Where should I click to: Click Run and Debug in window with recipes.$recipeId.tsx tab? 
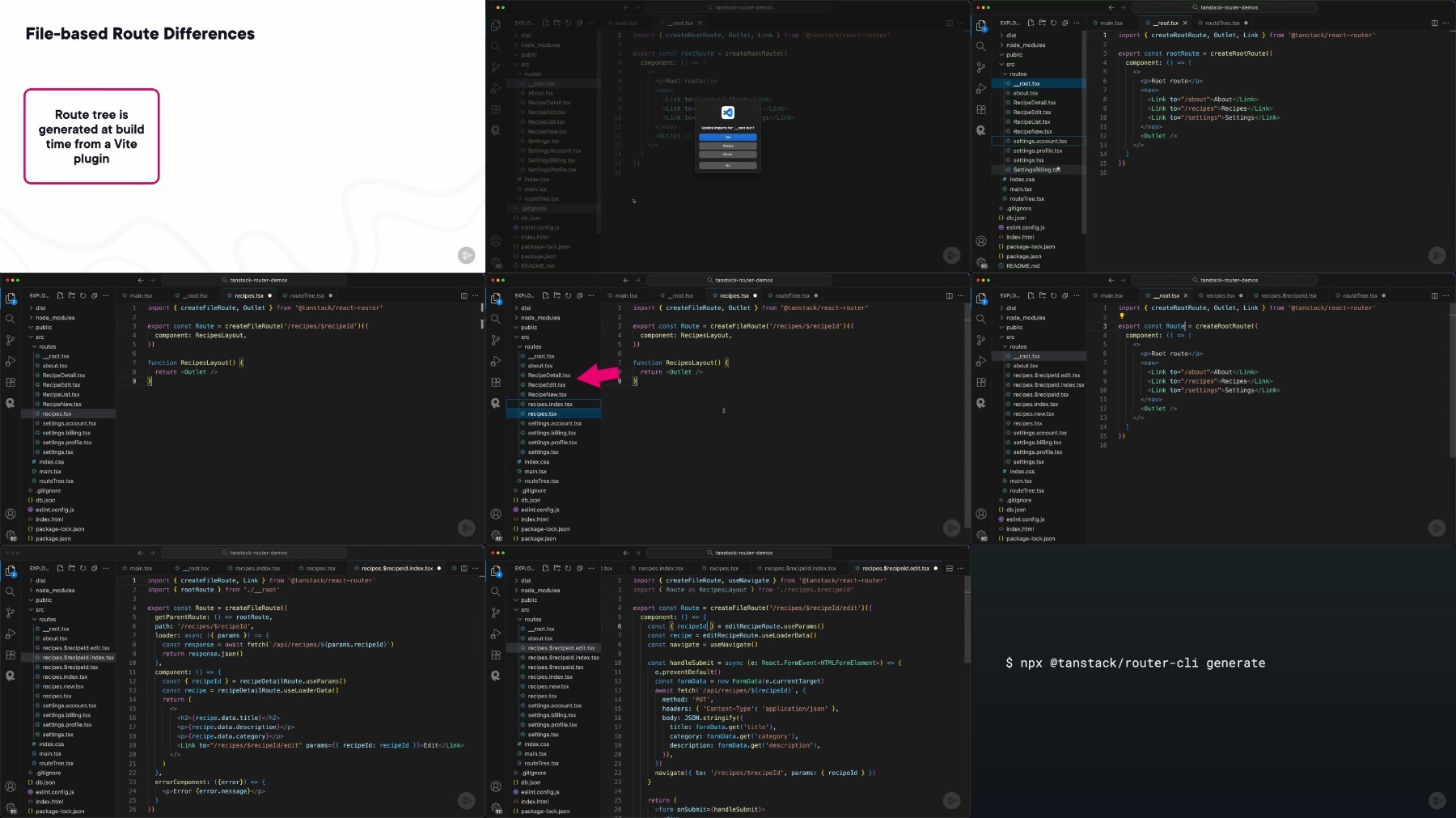point(980,361)
